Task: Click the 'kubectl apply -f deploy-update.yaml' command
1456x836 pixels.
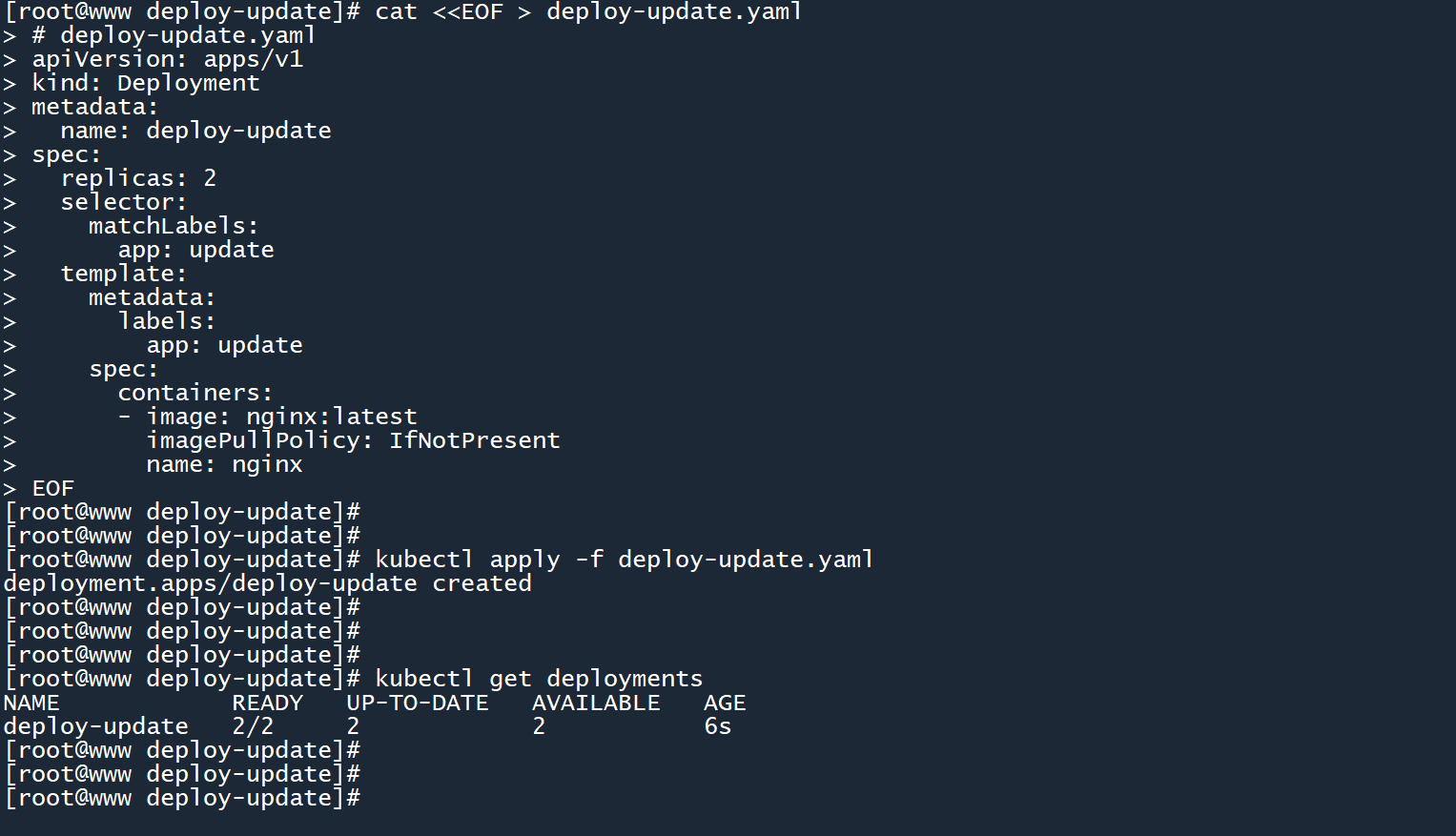Action: point(624,560)
